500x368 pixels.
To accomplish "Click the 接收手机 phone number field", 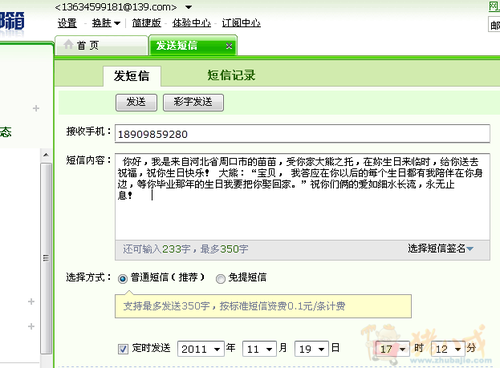I will (x=302, y=134).
